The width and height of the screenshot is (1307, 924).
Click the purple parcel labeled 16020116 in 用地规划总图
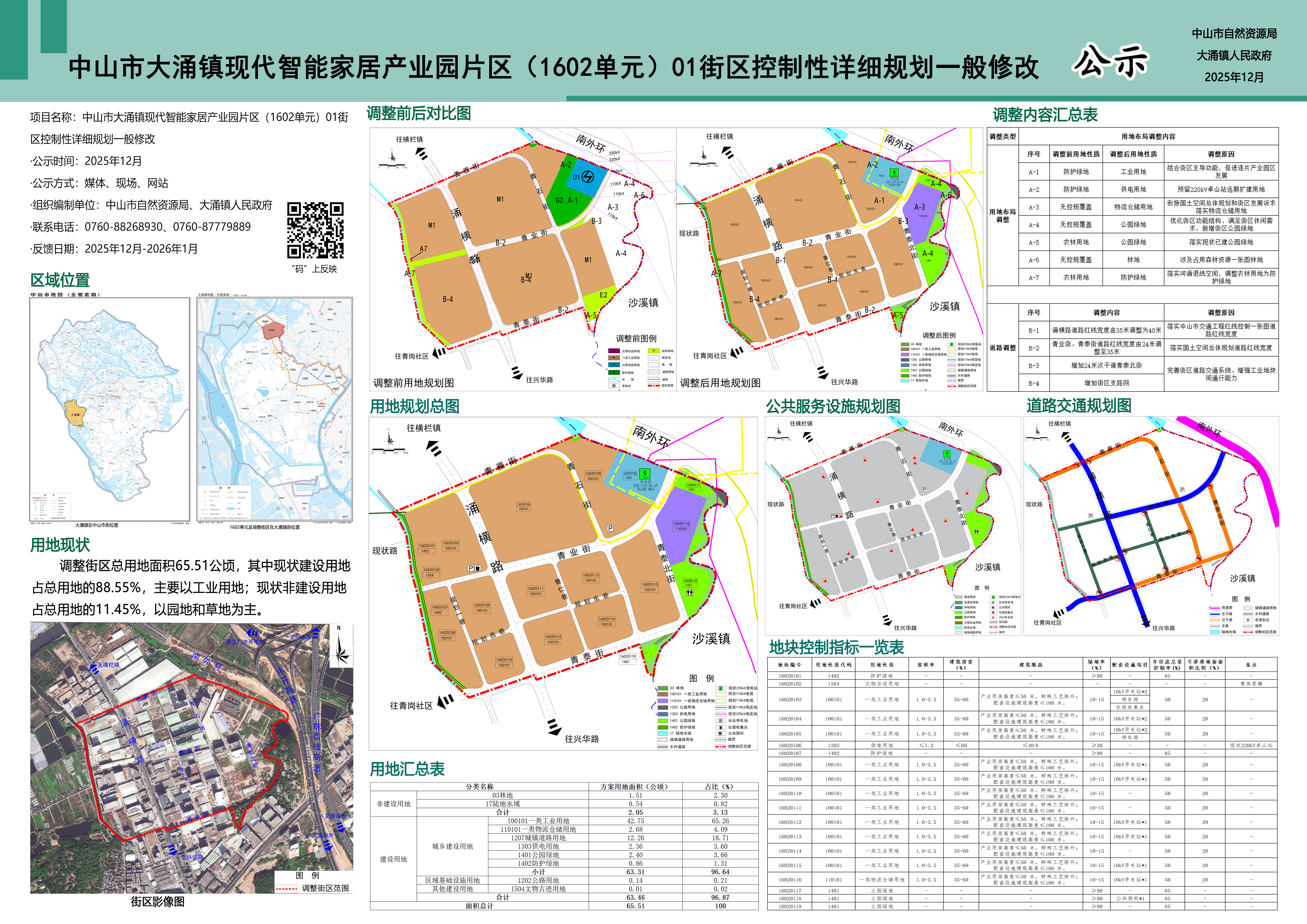coord(681,526)
